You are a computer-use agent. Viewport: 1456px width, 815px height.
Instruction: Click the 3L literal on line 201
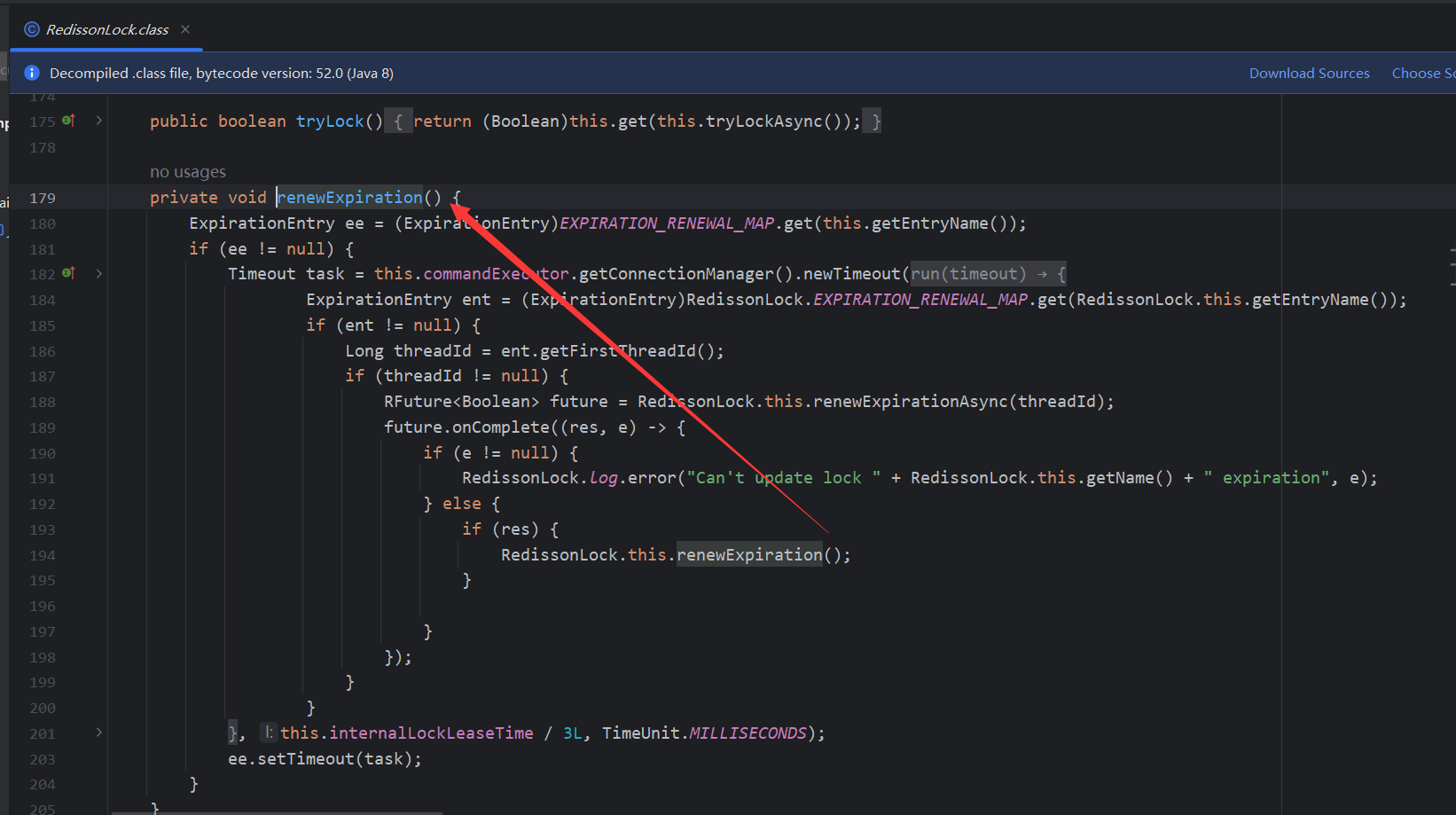[x=573, y=733]
